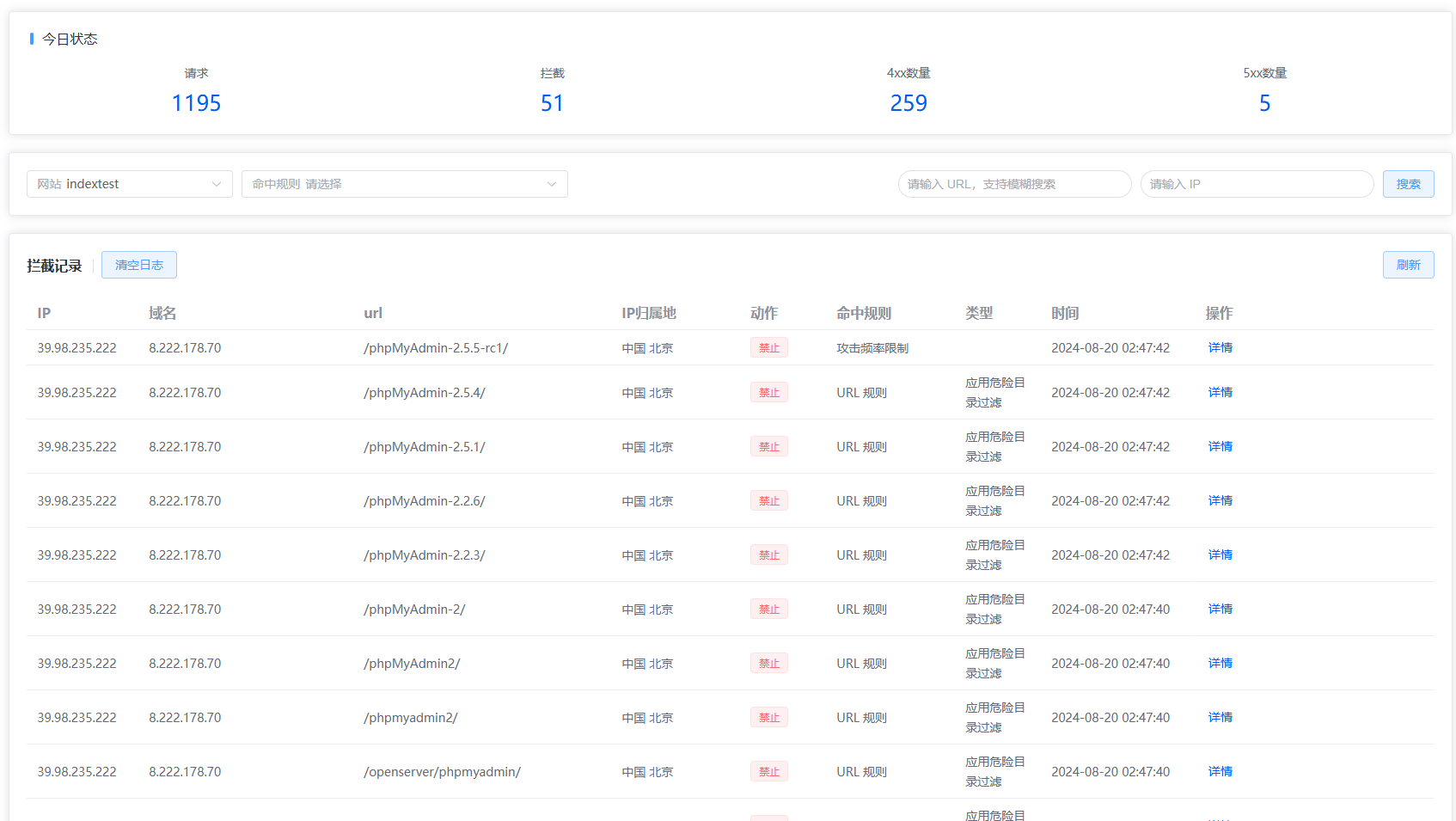
Task: Click url /phpMyAdmin2/
Action: 412,663
